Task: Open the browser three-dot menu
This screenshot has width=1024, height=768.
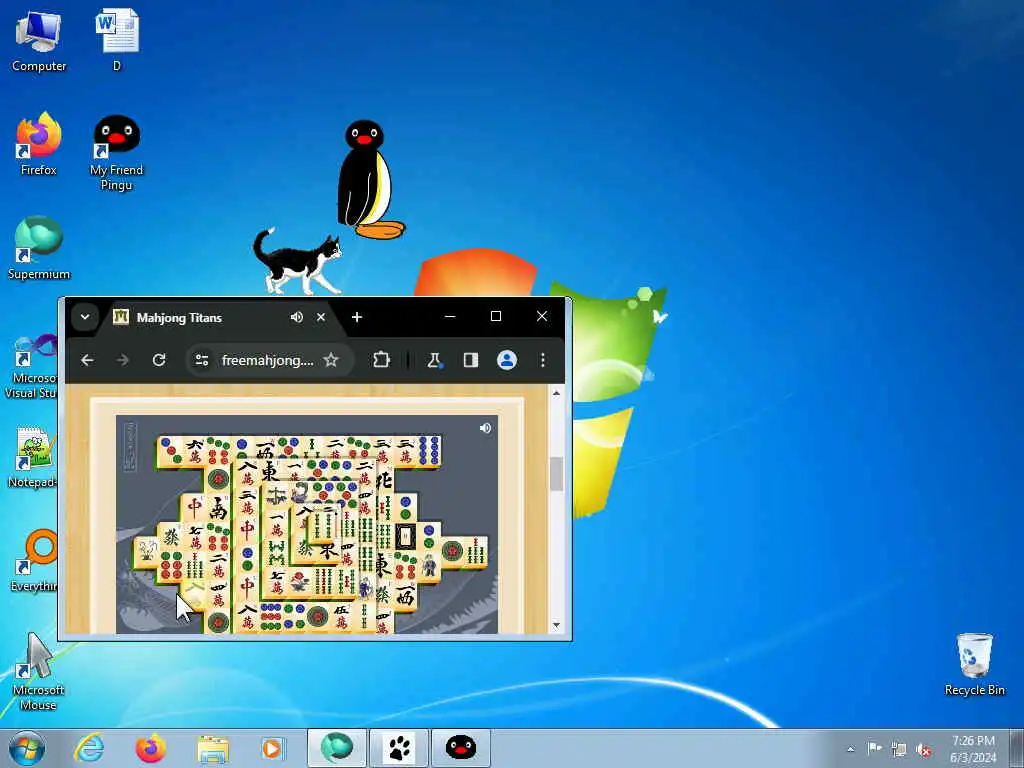Action: click(x=543, y=360)
